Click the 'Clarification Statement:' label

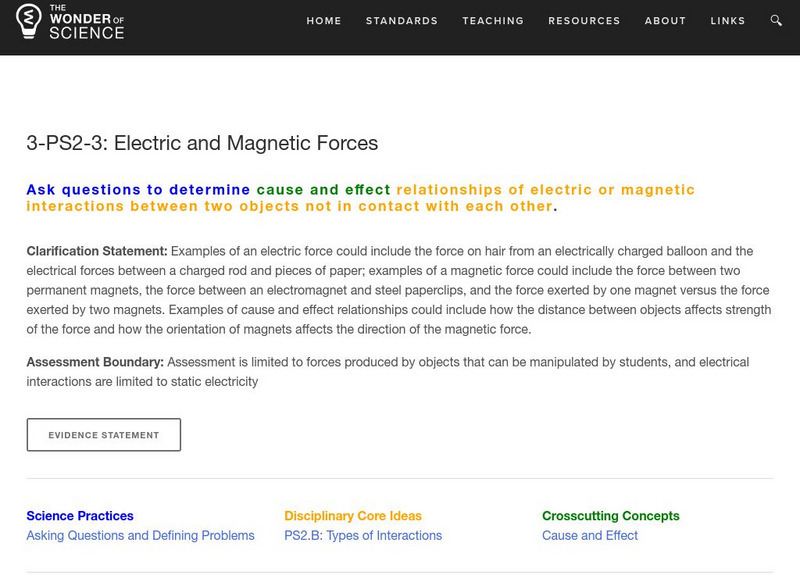tap(97, 251)
